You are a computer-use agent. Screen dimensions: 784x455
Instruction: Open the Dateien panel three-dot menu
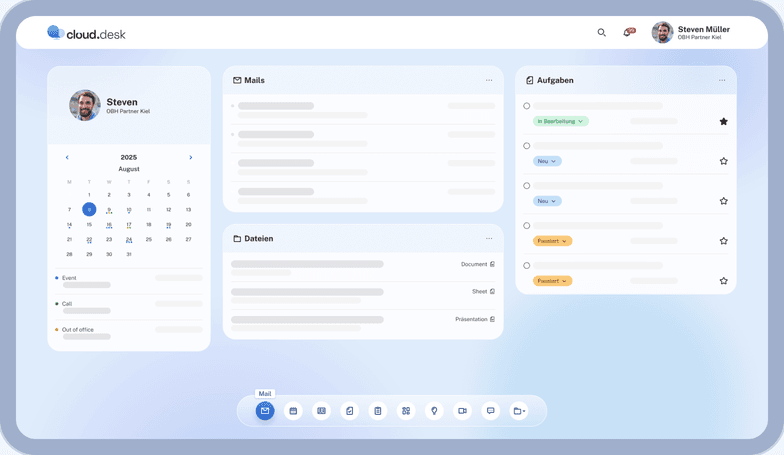pyautogui.click(x=489, y=238)
